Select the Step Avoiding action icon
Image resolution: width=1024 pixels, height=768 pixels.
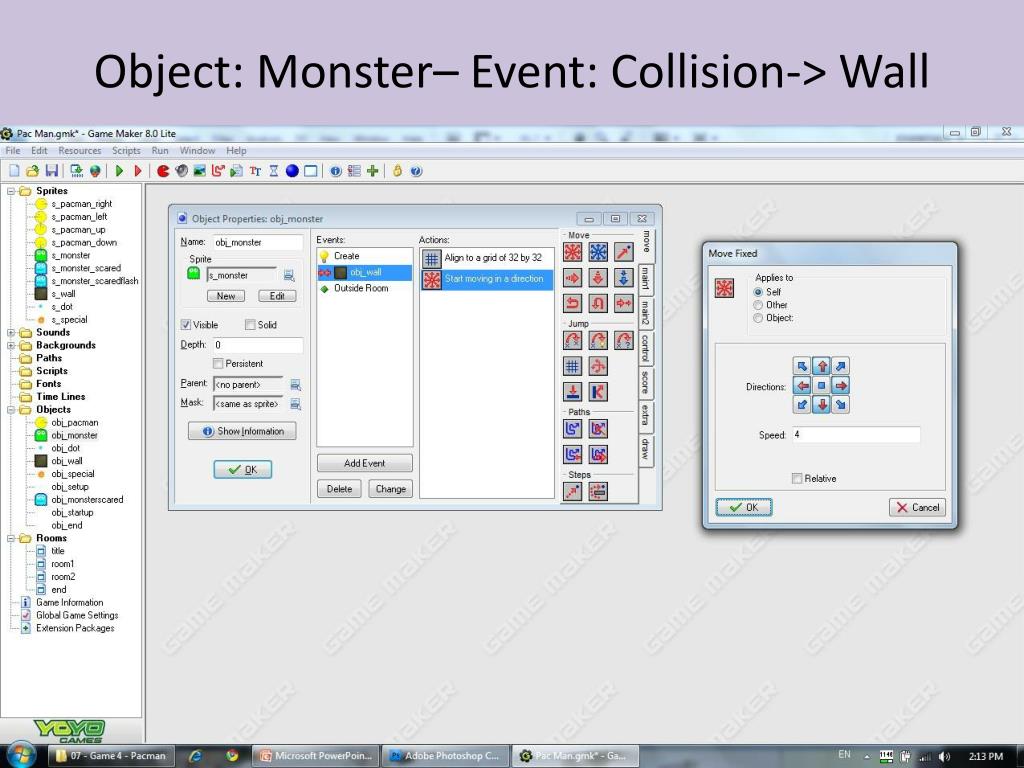pyautogui.click(x=598, y=491)
